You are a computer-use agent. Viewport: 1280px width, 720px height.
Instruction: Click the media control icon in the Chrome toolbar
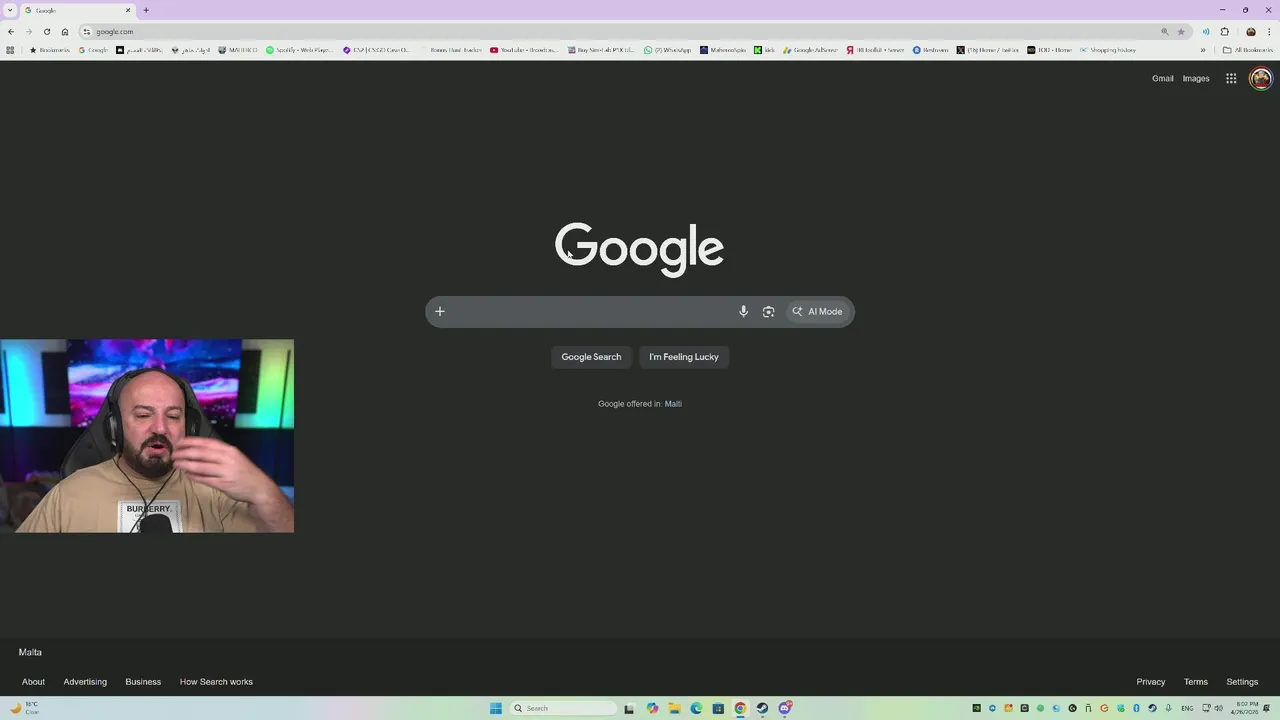coord(1206,31)
